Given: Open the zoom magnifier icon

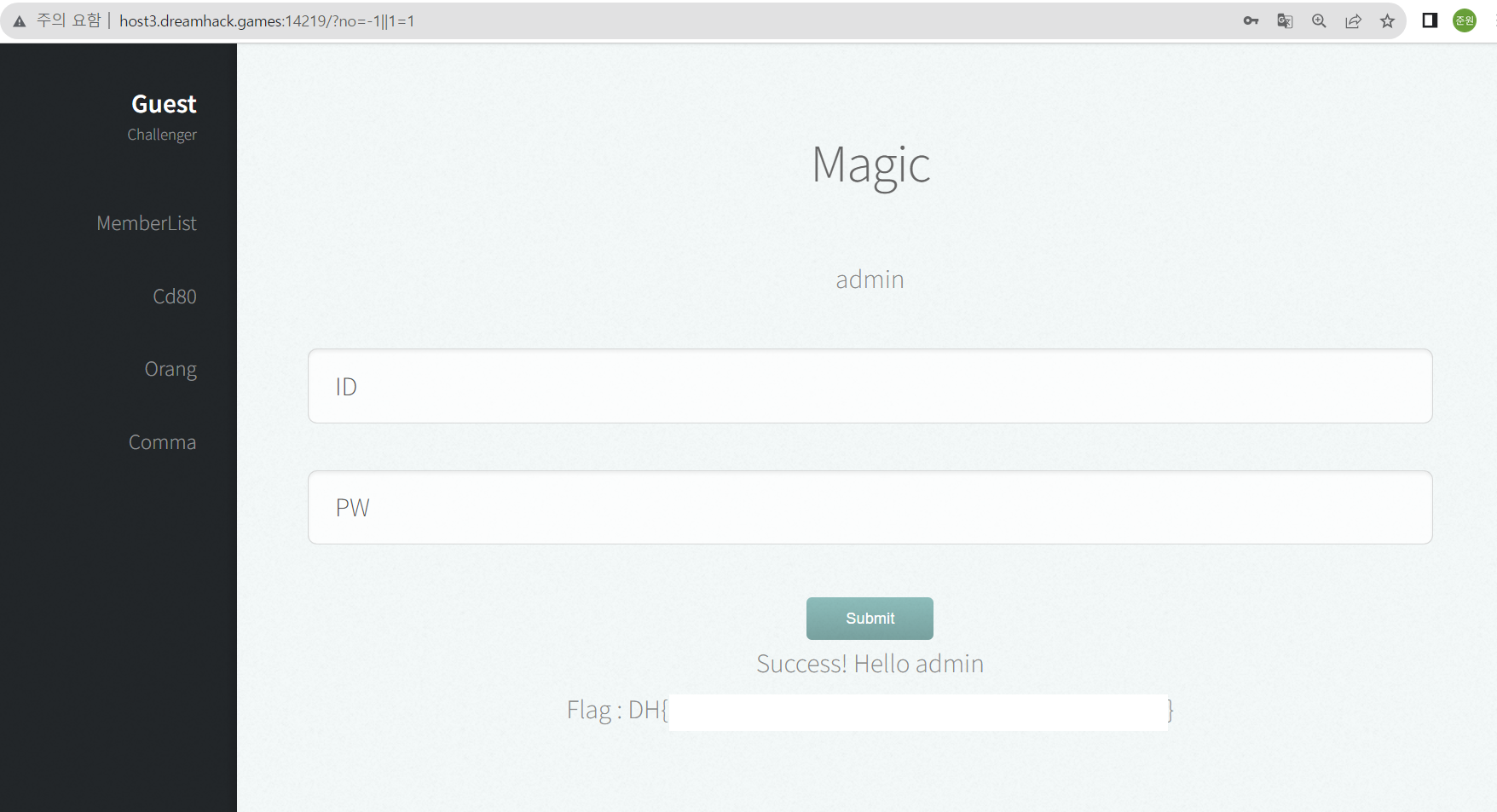Looking at the screenshot, I should coord(1319,21).
